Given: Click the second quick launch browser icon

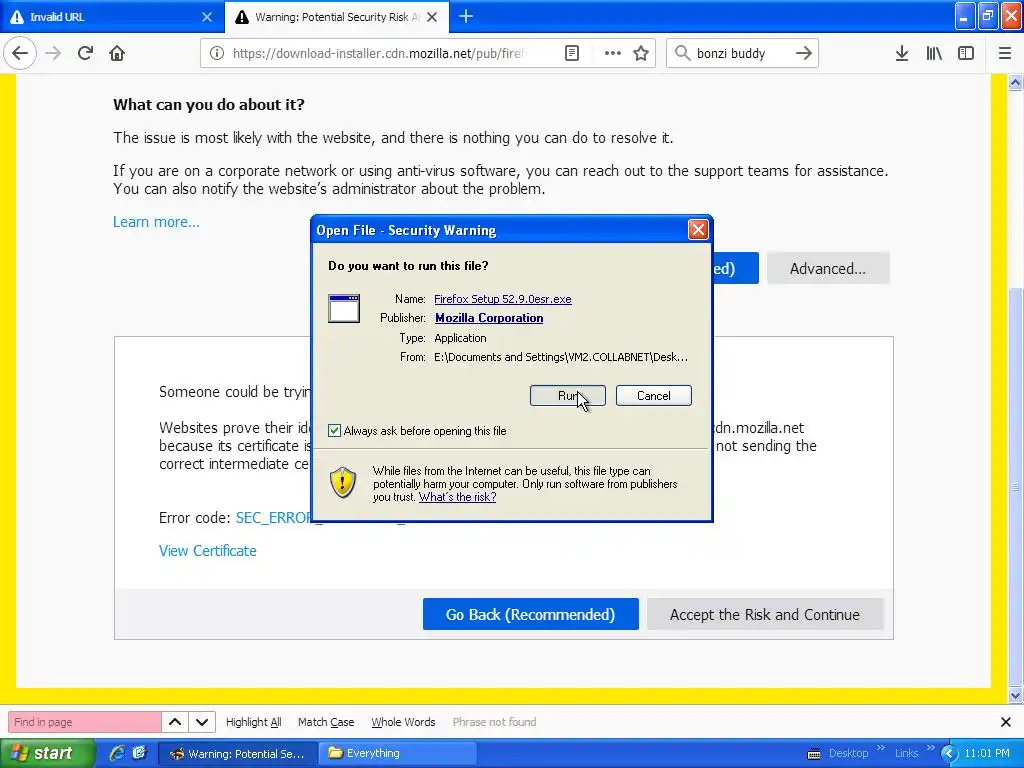Looking at the screenshot, I should click(139, 753).
